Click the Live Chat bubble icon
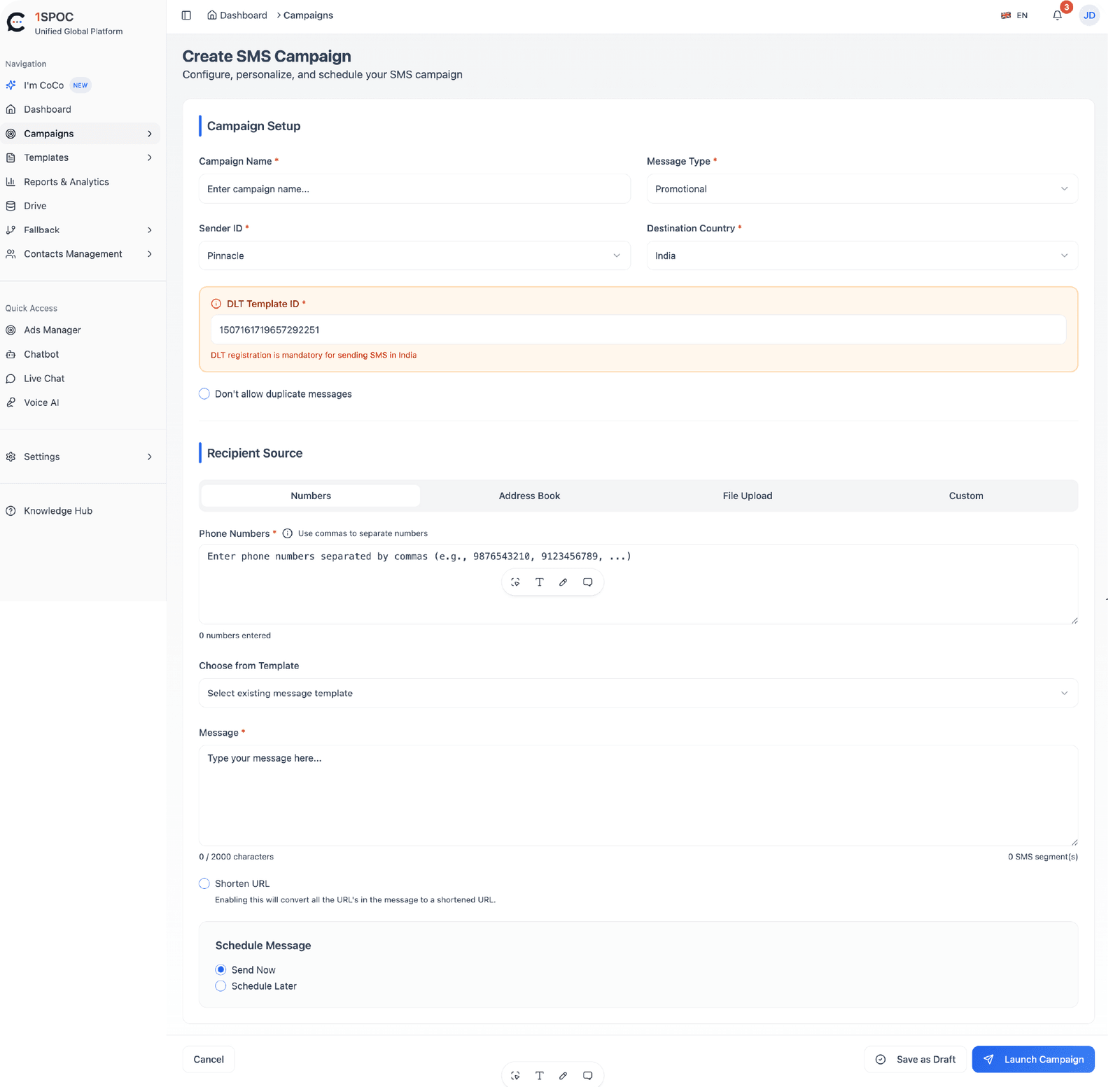The width and height of the screenshot is (1120, 1087). 10,379
